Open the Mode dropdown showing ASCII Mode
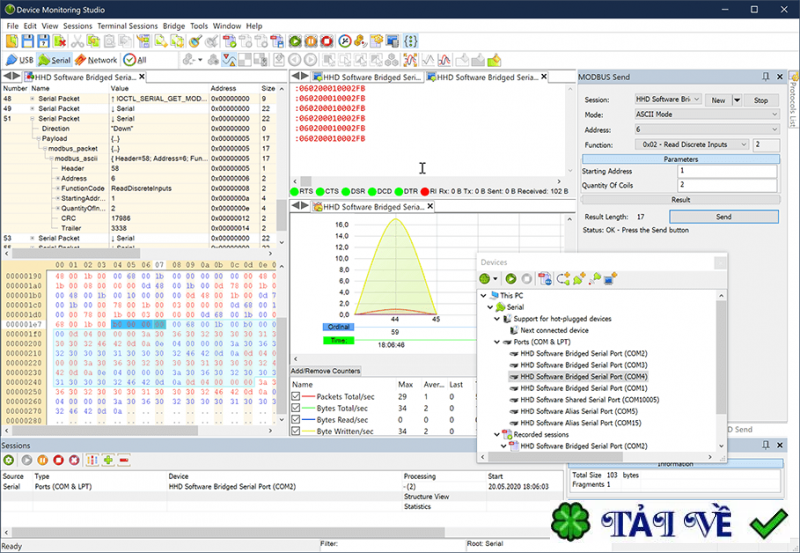The height and width of the screenshot is (553, 800). [706, 114]
